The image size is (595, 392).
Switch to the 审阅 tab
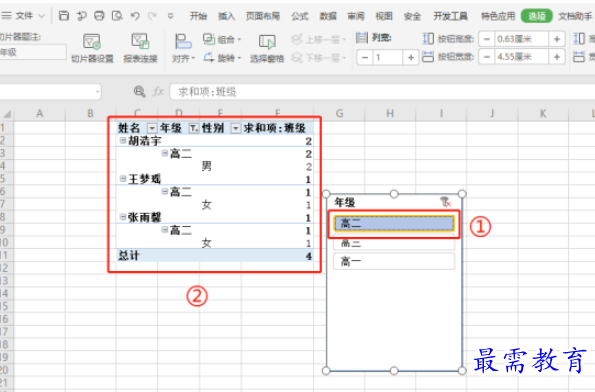click(356, 16)
